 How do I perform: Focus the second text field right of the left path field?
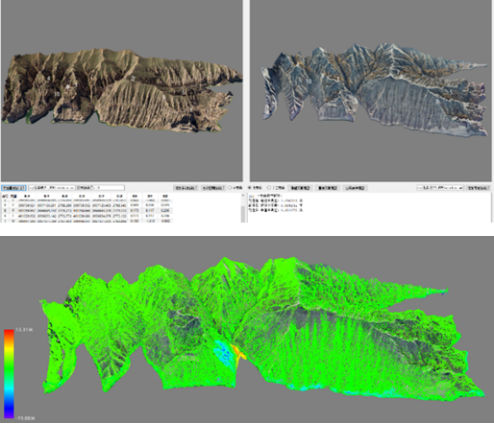tap(101, 188)
